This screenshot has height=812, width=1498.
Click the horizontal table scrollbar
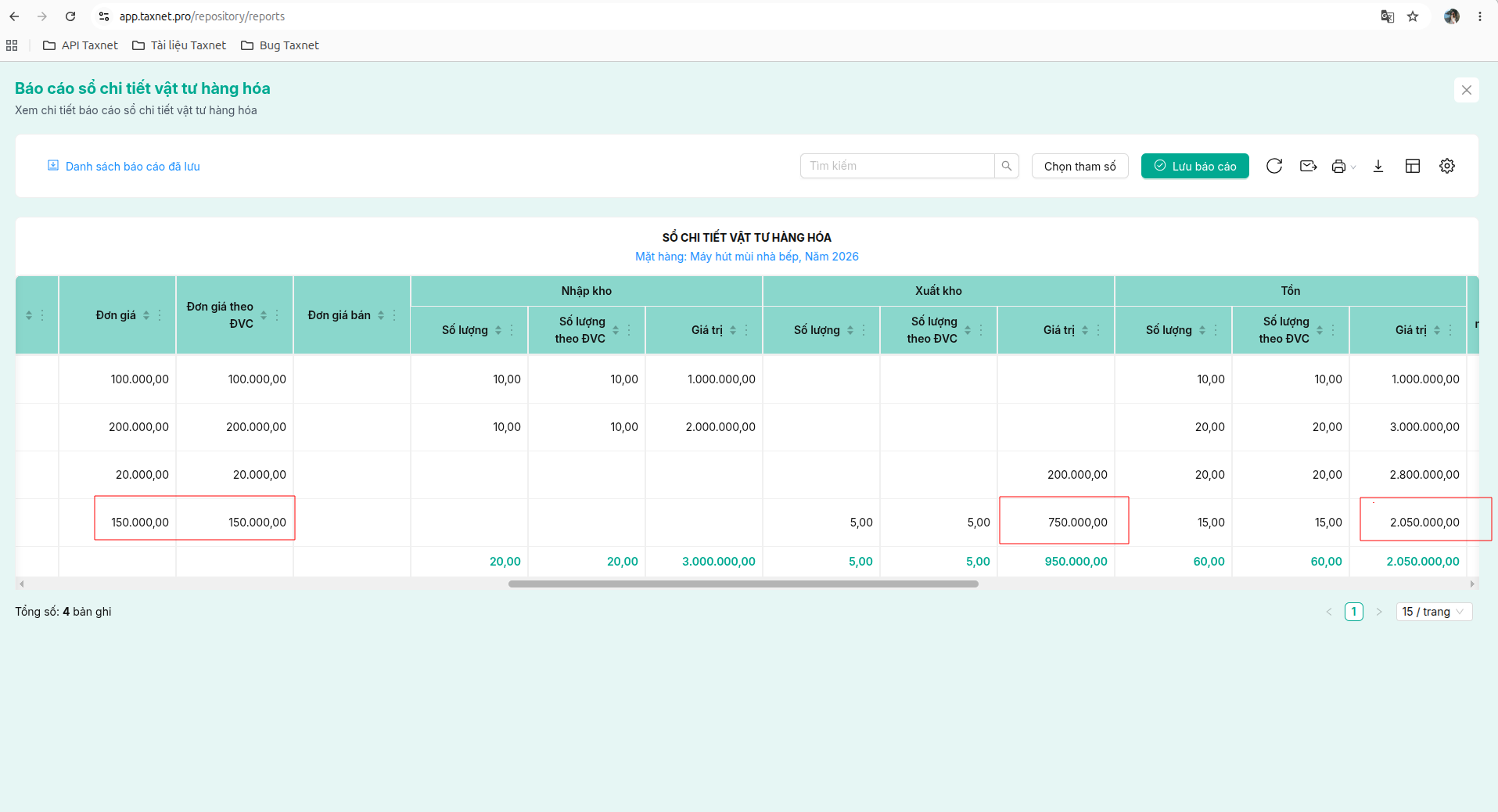point(743,584)
